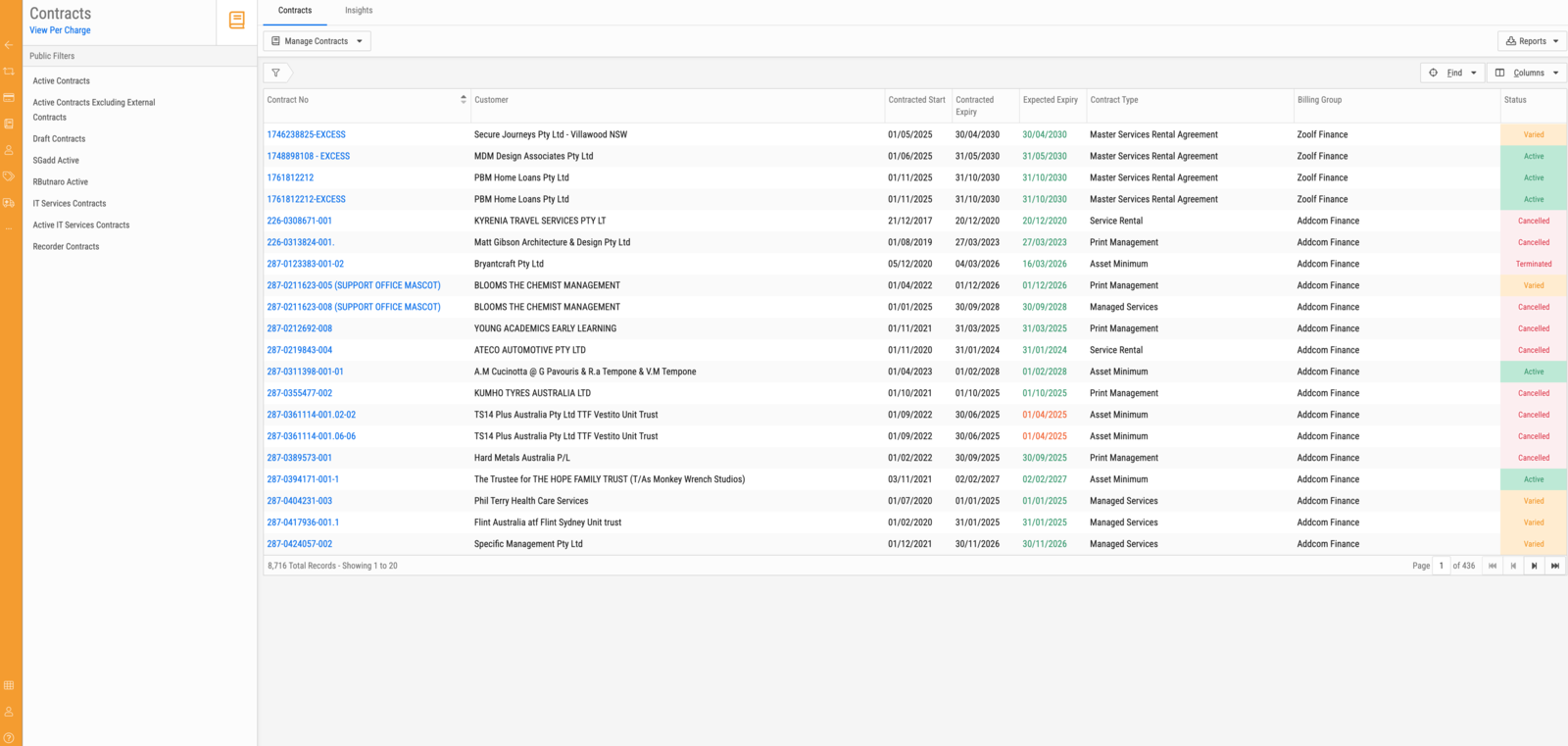Open the price tags icon in sidebar

(9, 176)
